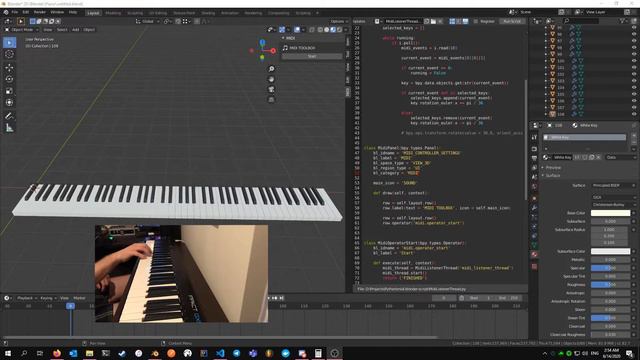Toggle line numbers display in text editor

pyautogui.click(x=452, y=21)
